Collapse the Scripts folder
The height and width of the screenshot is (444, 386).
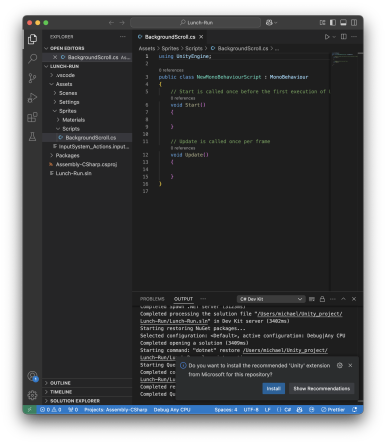pos(71,129)
